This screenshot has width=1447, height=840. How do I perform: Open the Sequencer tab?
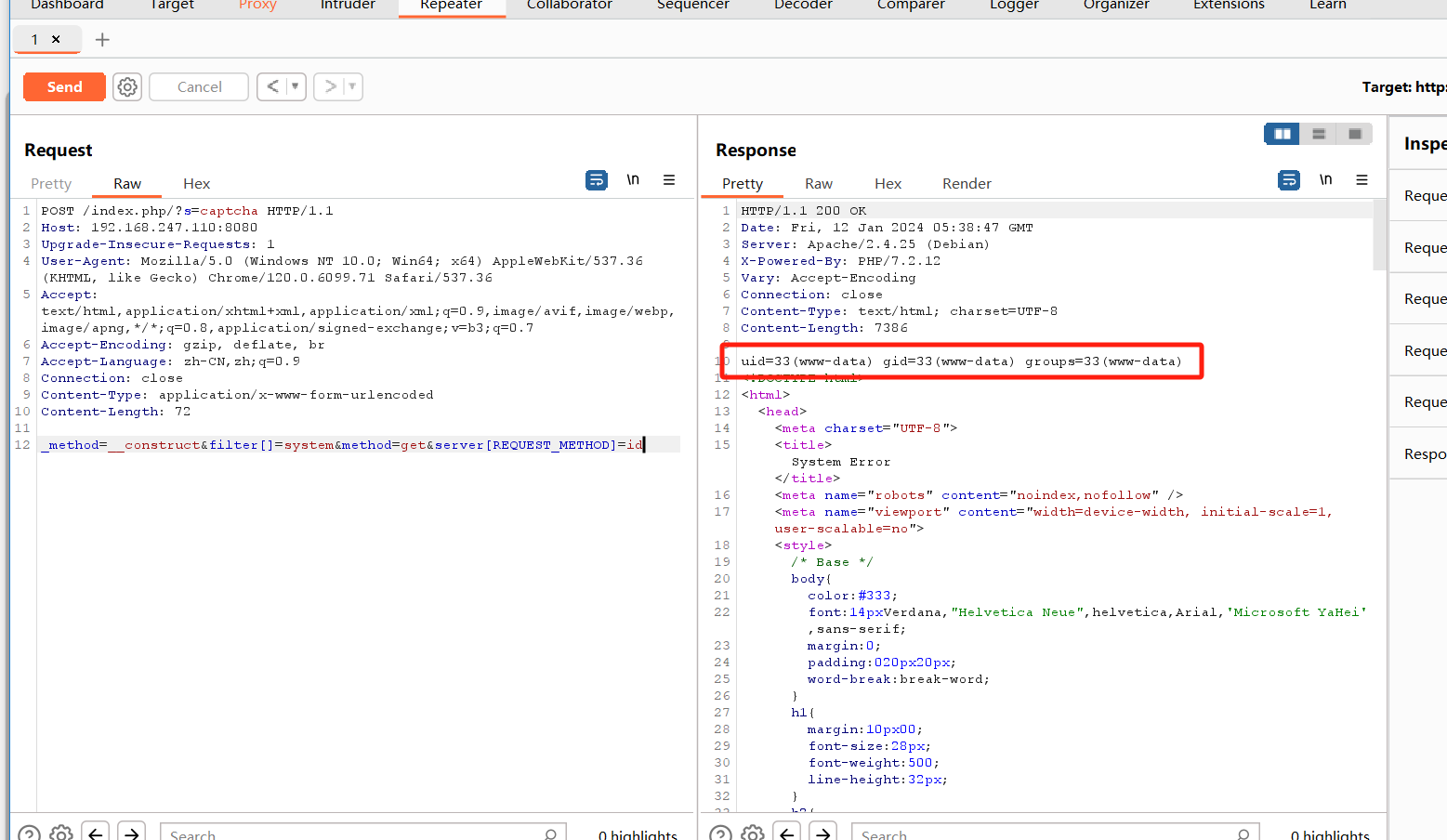692,5
